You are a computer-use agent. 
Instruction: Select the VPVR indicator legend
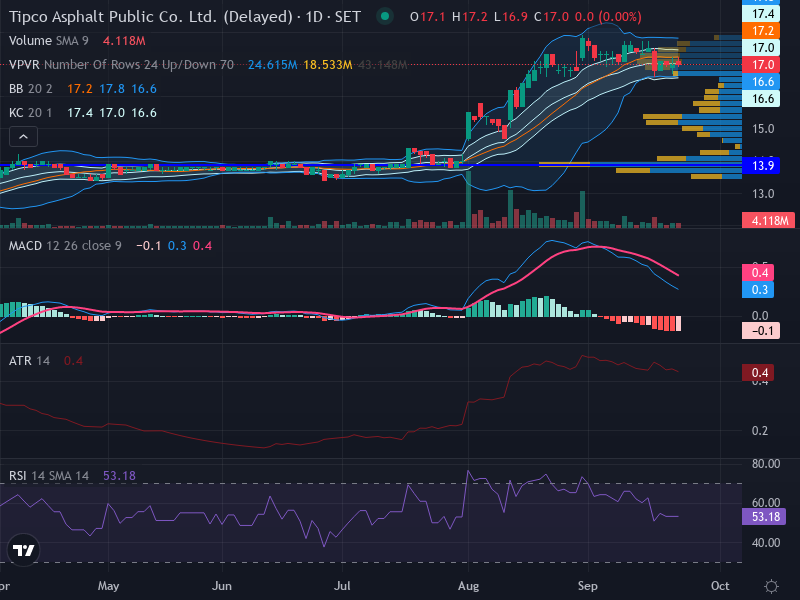121,65
